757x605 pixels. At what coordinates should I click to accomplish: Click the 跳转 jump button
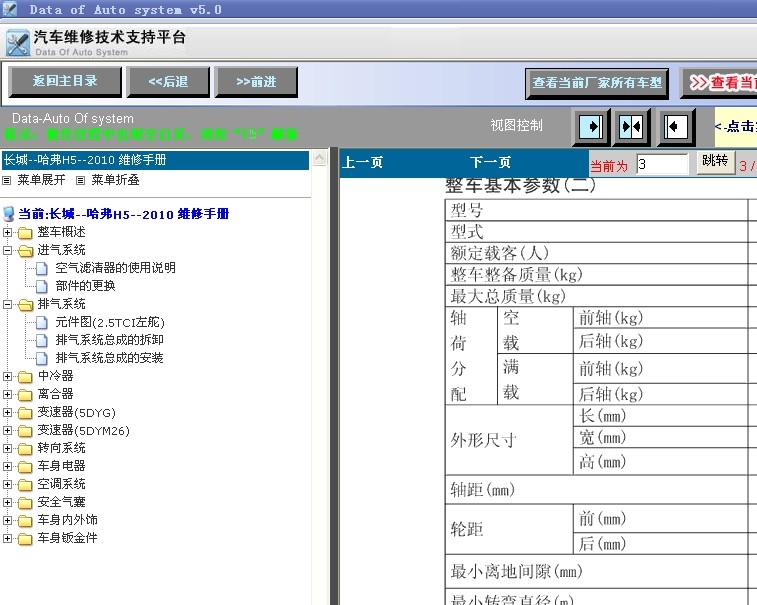(x=715, y=161)
